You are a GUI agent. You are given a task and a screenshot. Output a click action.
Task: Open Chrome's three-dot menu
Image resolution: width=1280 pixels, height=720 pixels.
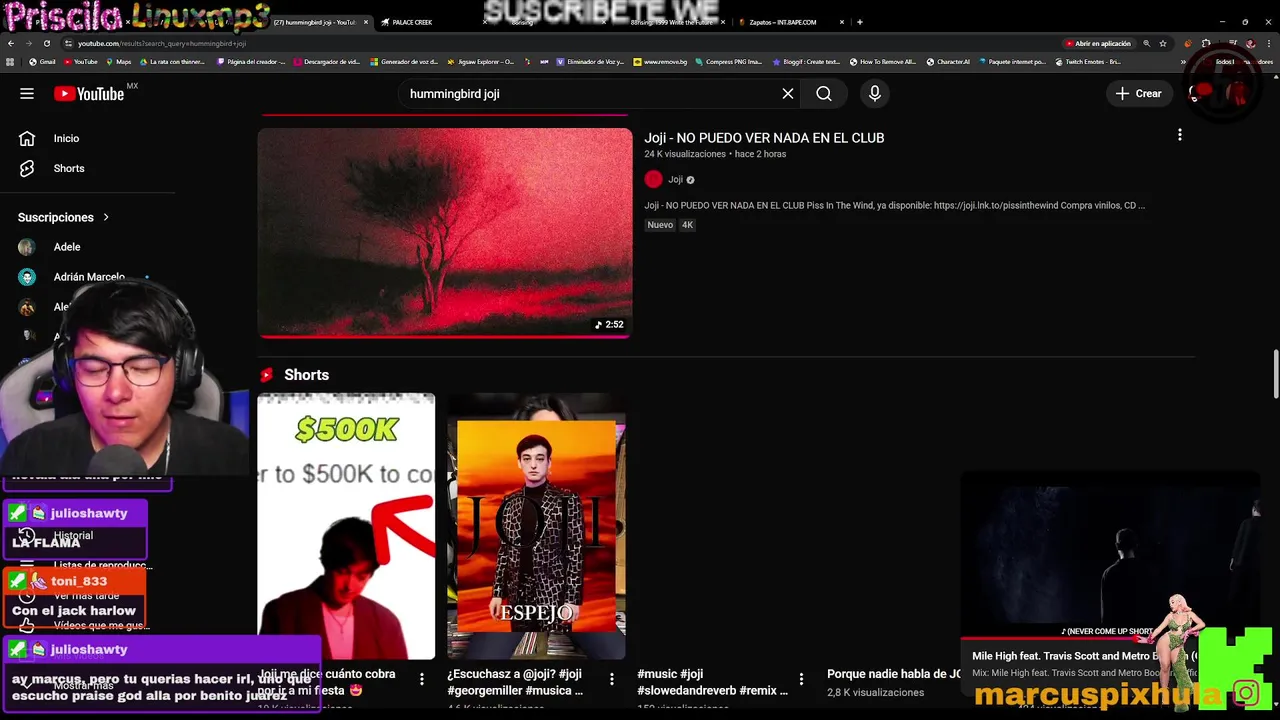coord(1268,44)
